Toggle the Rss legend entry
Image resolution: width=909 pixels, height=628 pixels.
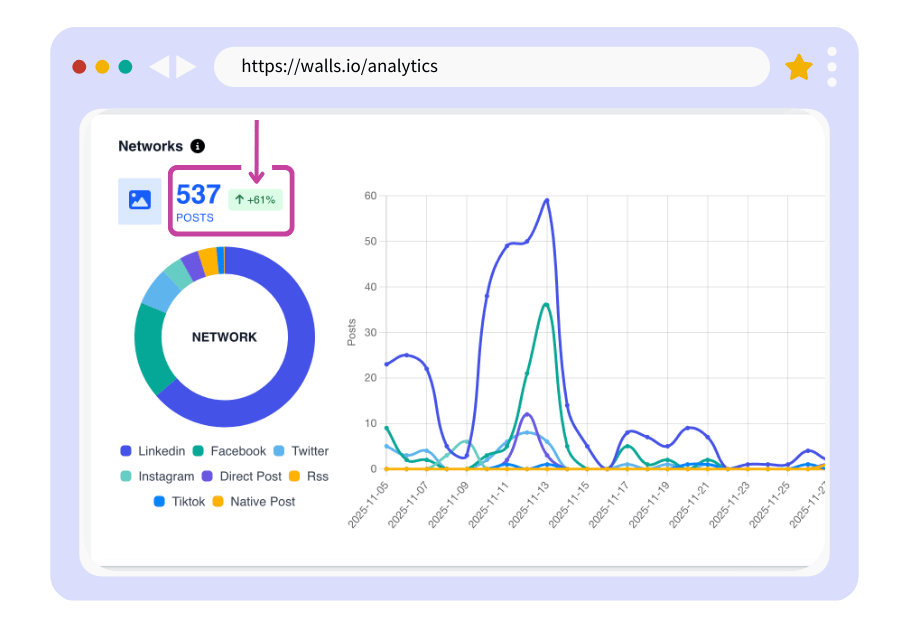pos(309,476)
